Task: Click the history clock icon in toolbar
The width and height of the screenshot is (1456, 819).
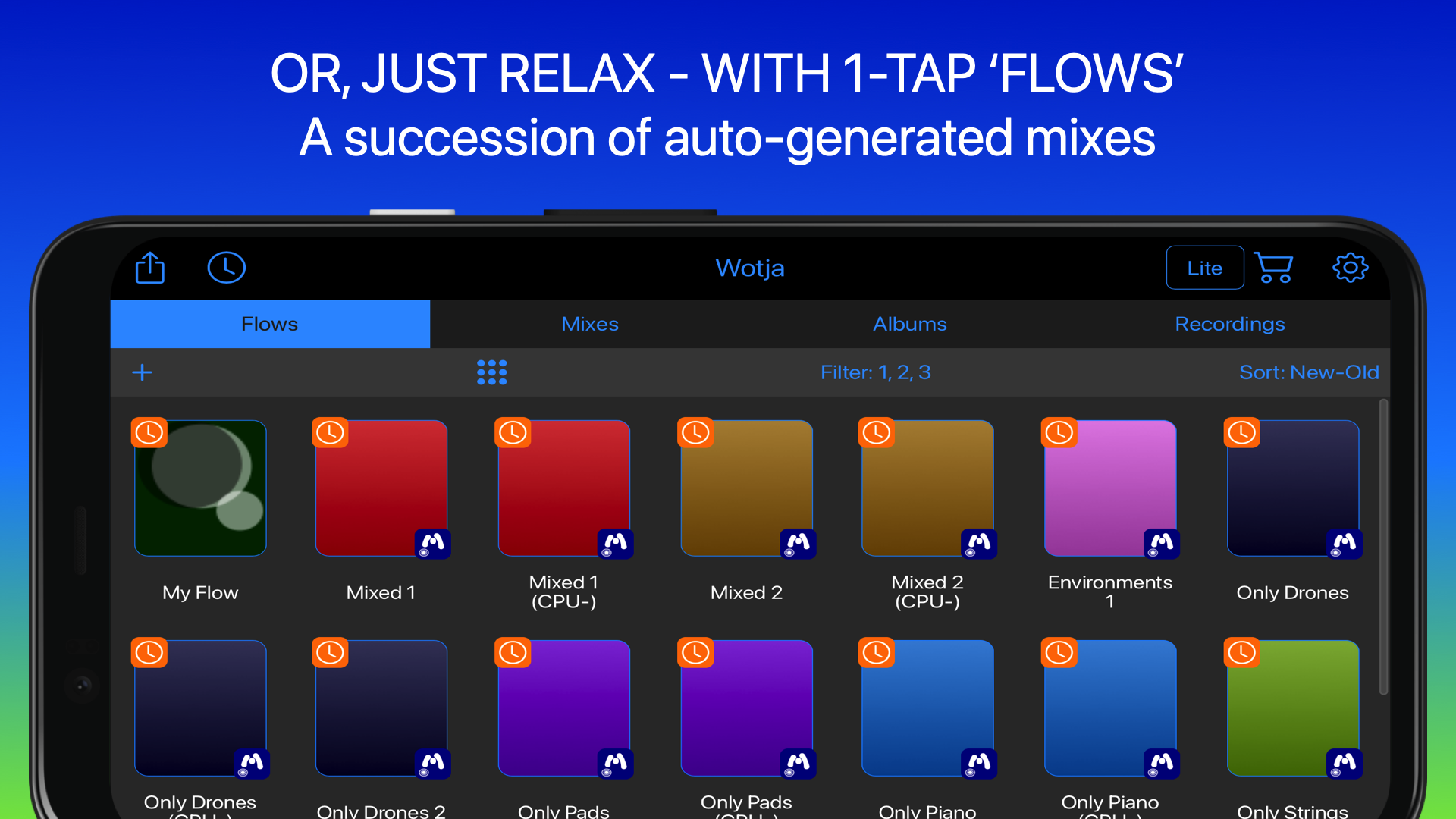Action: [226, 268]
